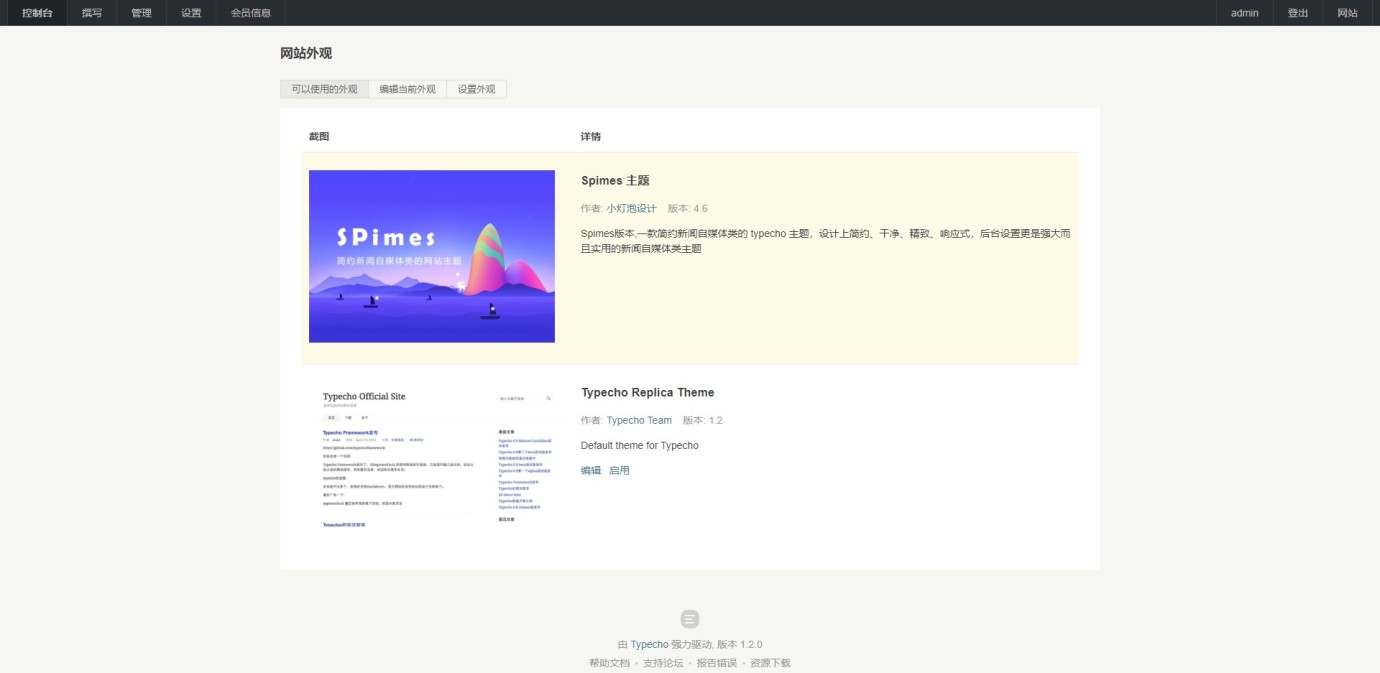1380x673 pixels.
Task: Click 启用 to activate Typecho Replica Theme
Action: coord(619,470)
